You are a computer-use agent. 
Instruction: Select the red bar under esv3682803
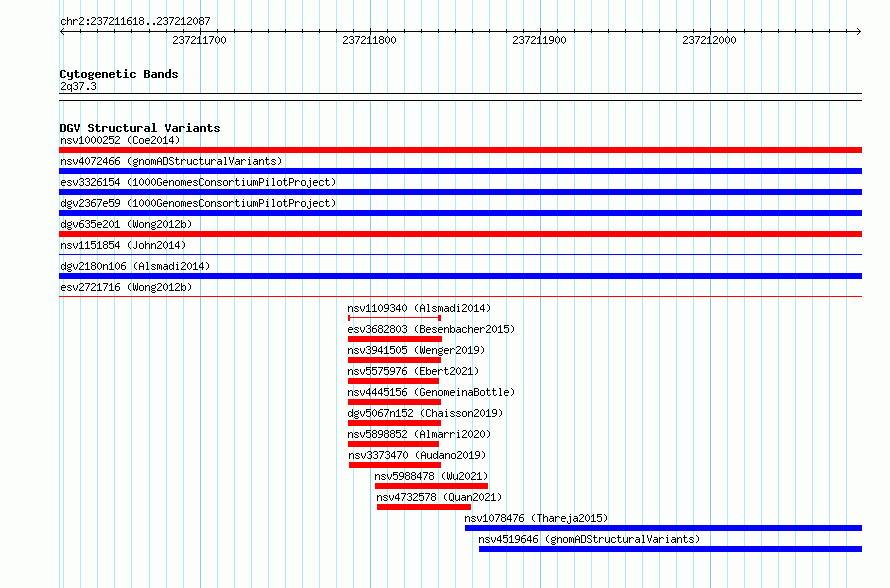(x=394, y=339)
